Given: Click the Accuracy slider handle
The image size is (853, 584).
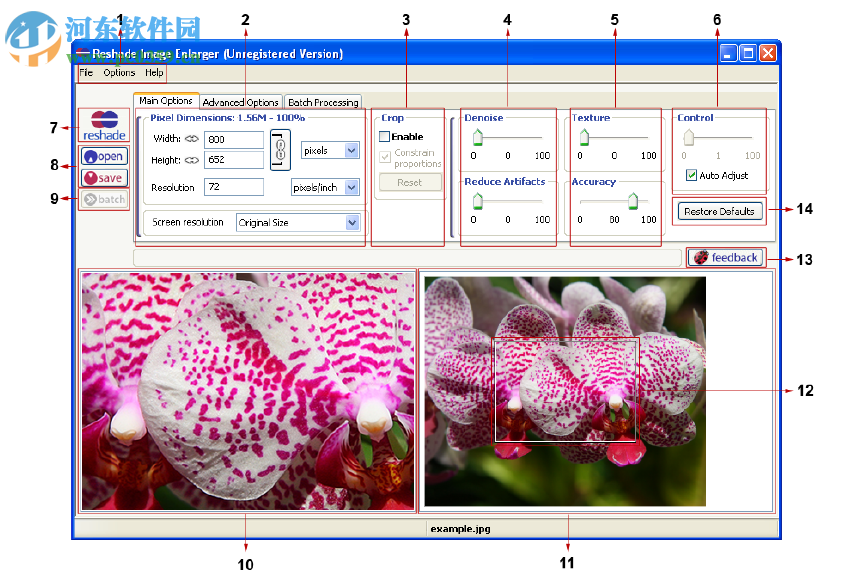Looking at the screenshot, I should click(633, 201).
